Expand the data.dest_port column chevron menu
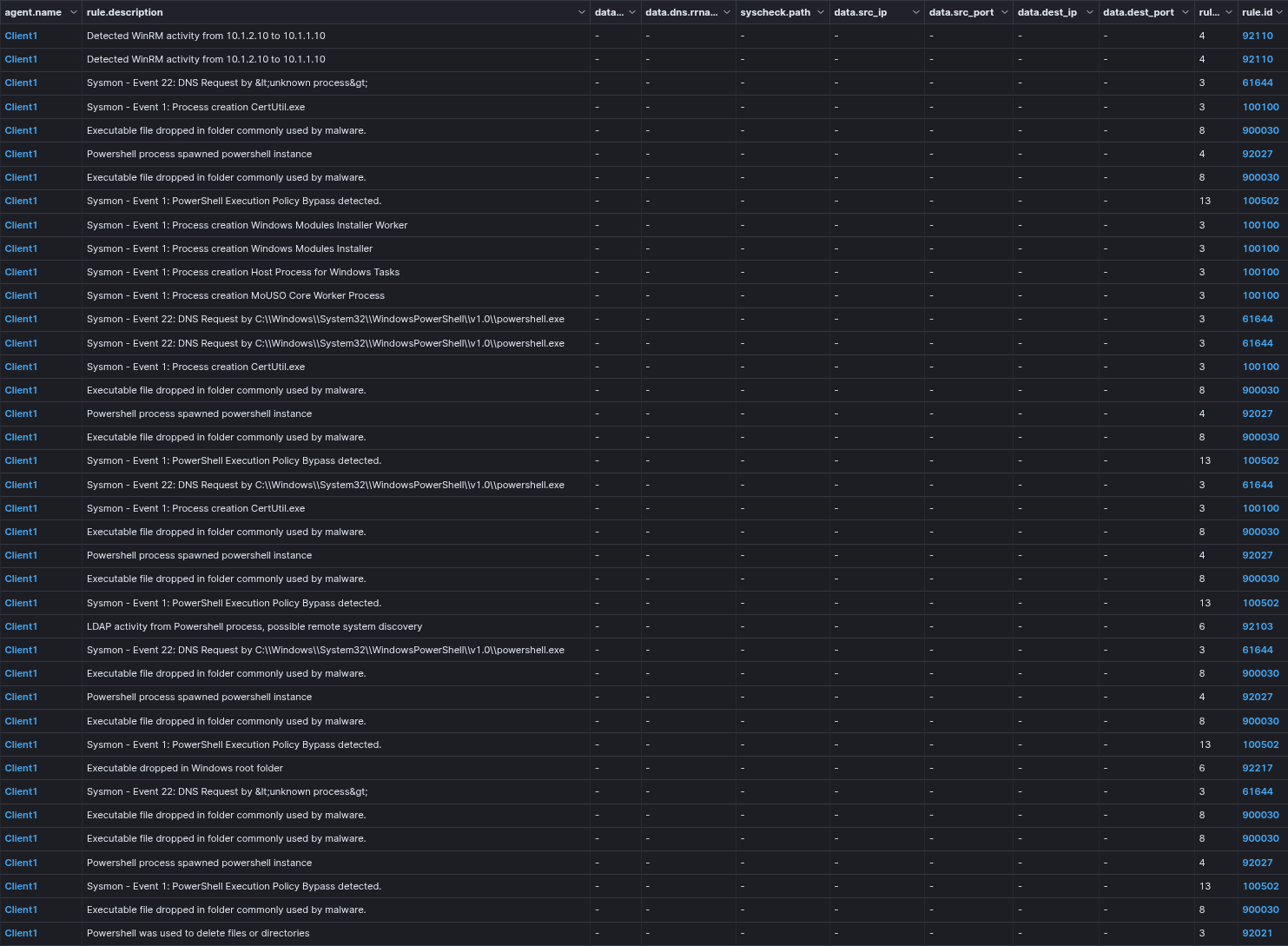This screenshot has height=946, width=1288. (x=1185, y=12)
